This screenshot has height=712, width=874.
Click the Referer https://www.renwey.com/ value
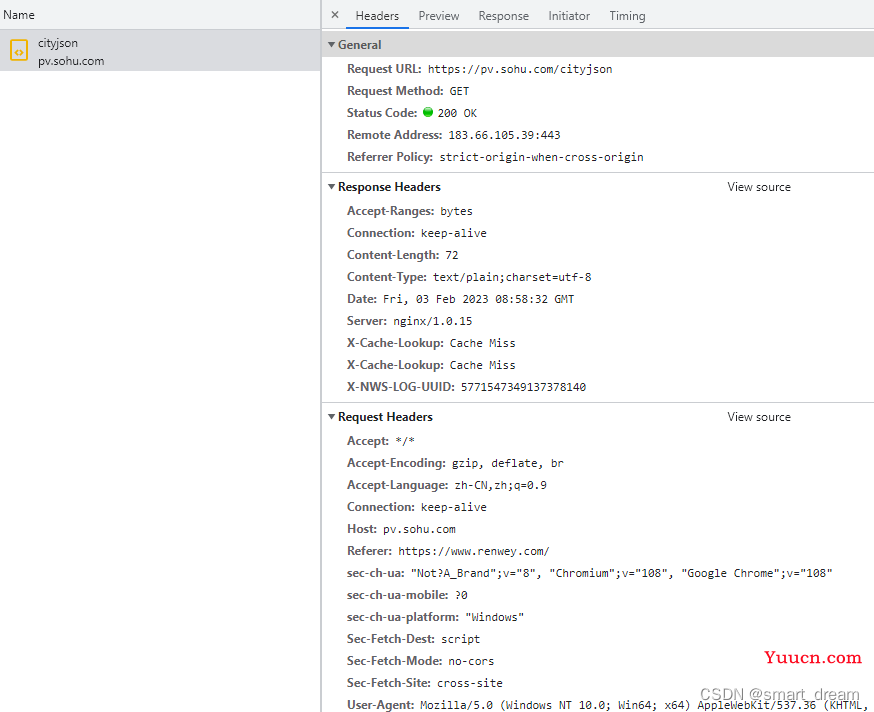(x=474, y=551)
